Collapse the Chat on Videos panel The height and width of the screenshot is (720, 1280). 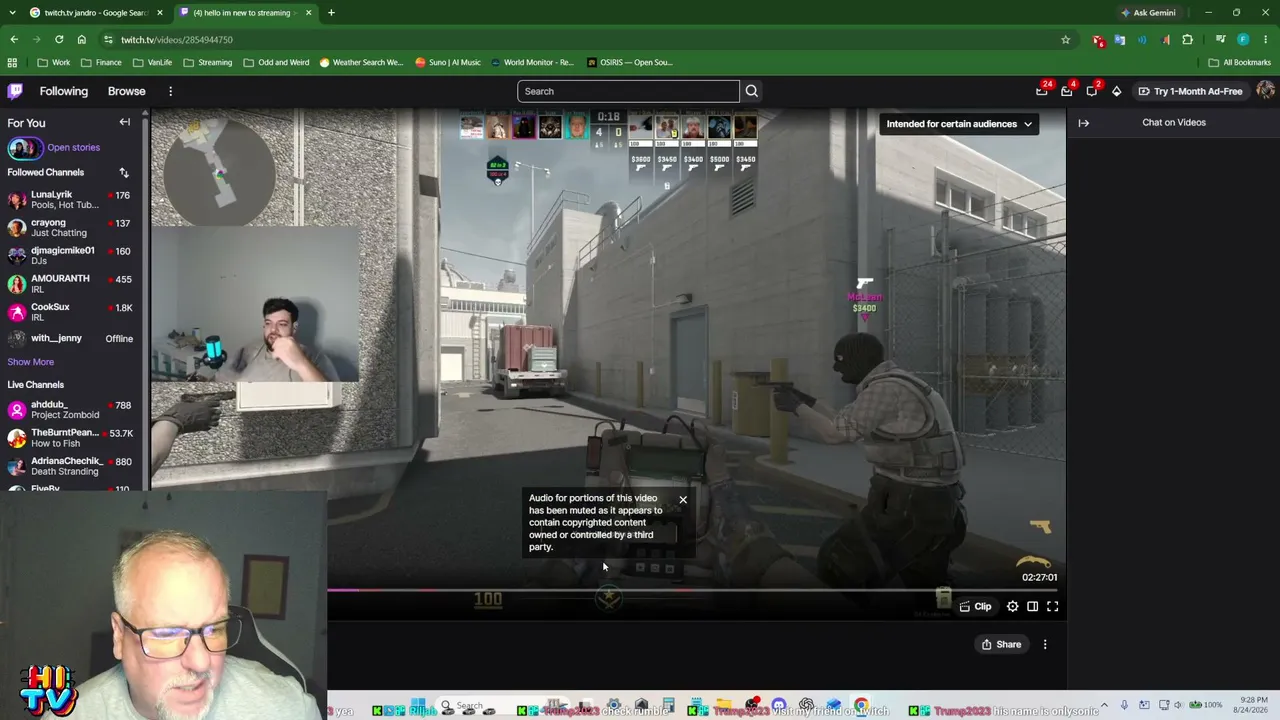click(1084, 123)
